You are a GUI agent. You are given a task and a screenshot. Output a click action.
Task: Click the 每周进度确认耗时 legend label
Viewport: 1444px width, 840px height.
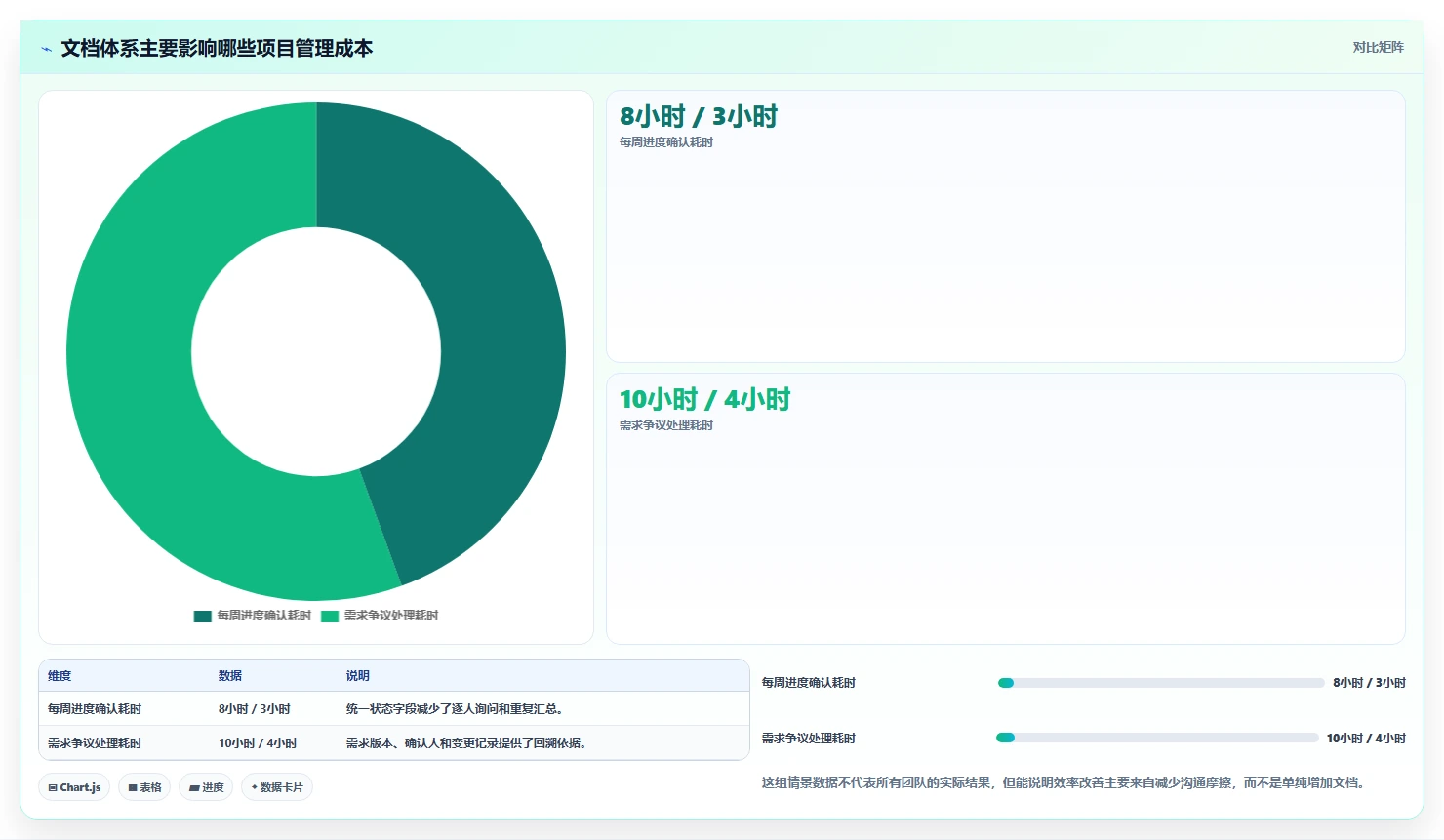click(x=263, y=616)
